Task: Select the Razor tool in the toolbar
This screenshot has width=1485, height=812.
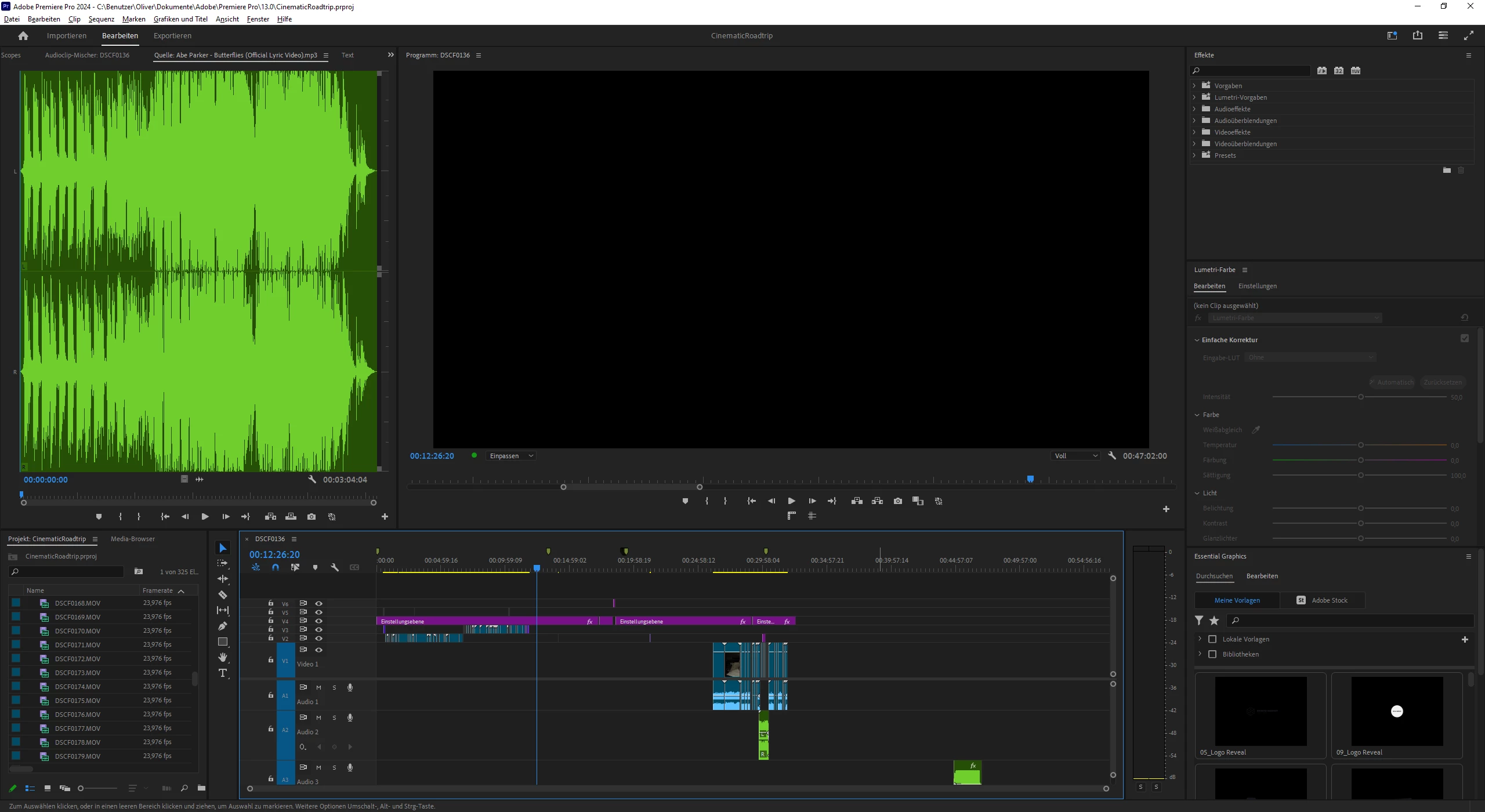Action: coord(223,594)
